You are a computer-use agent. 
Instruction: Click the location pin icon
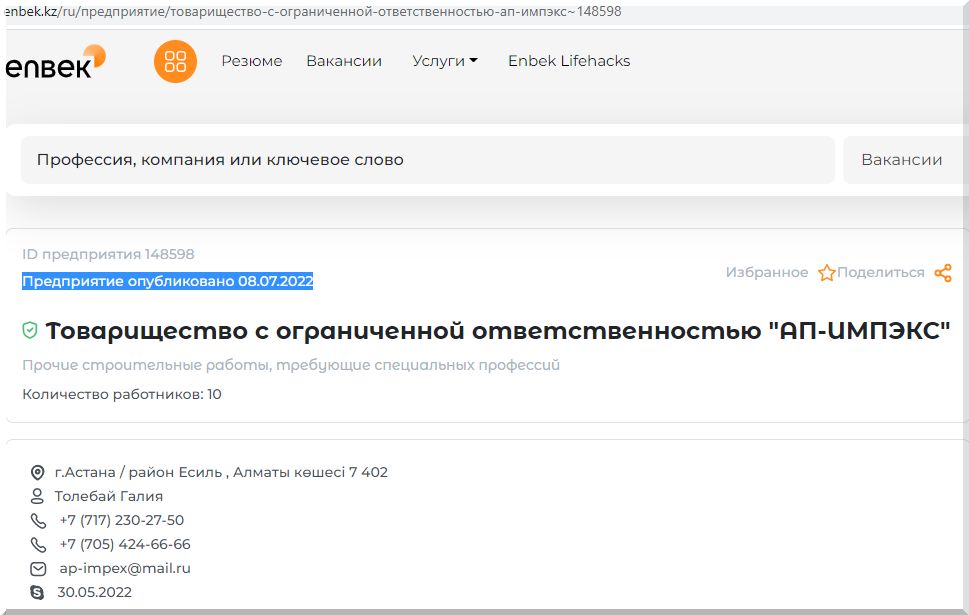[x=38, y=473]
